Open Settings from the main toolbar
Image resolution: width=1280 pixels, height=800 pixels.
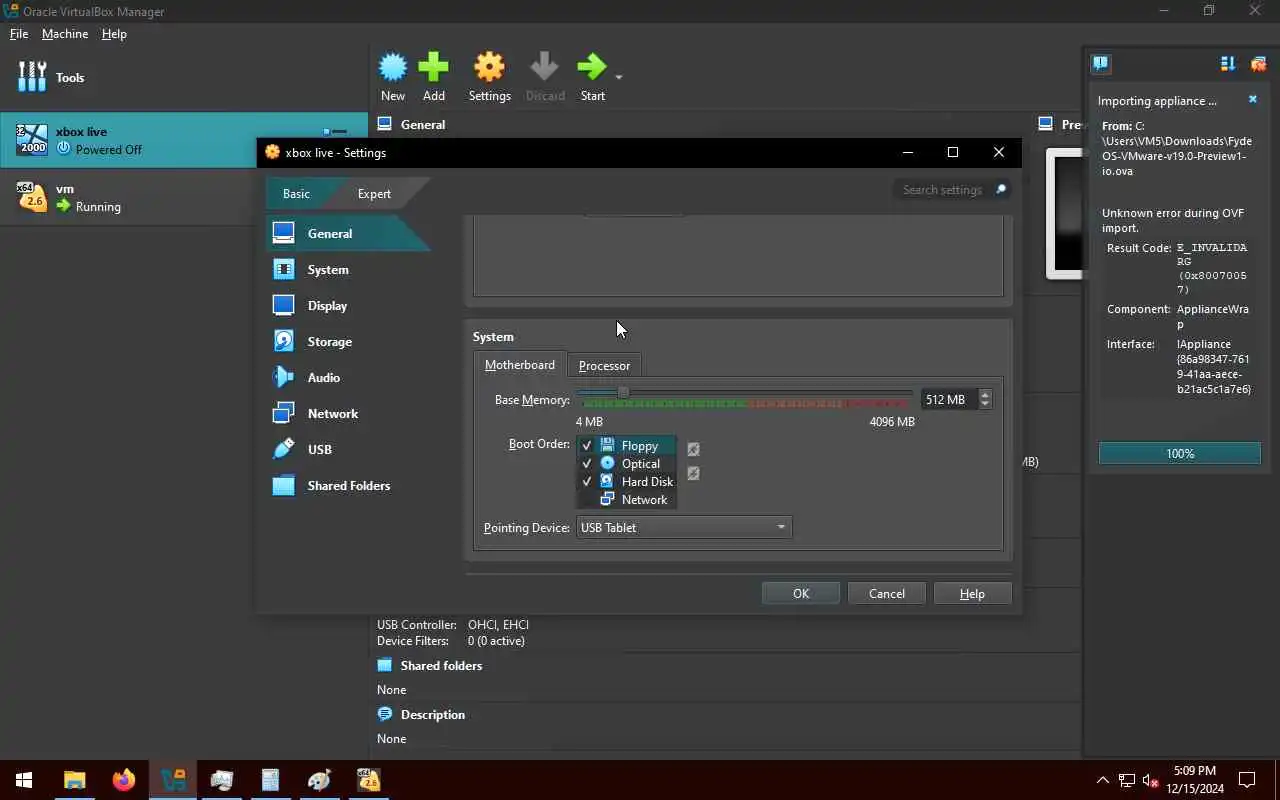(489, 78)
